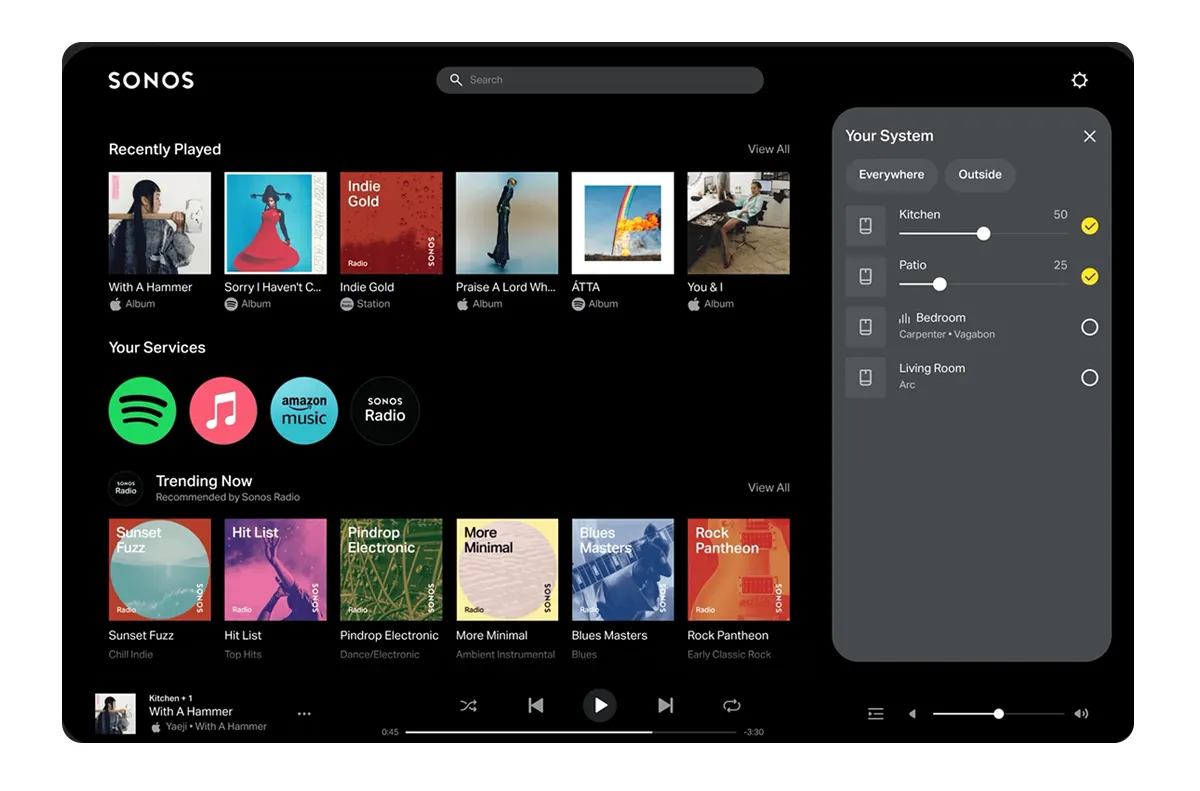Viewport: 1200px width, 791px height.
Task: View all Recently Played items
Action: (x=769, y=149)
